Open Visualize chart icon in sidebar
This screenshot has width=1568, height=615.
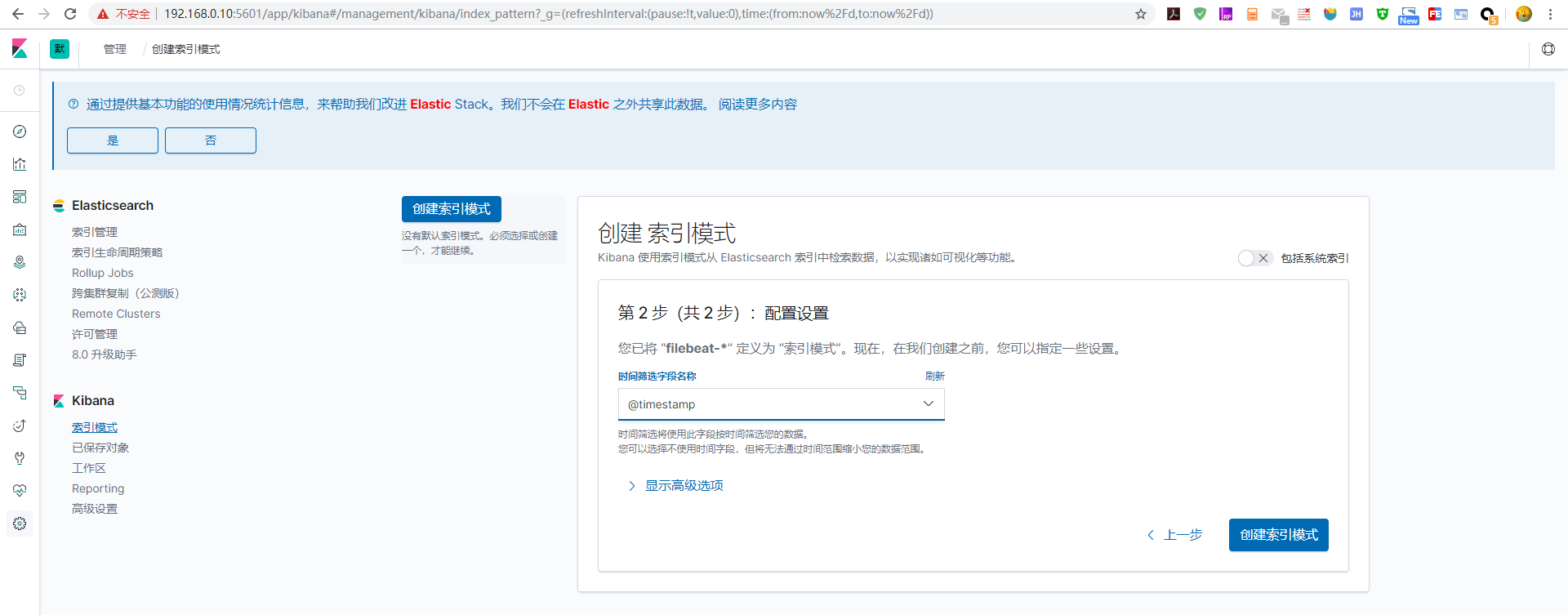click(20, 164)
